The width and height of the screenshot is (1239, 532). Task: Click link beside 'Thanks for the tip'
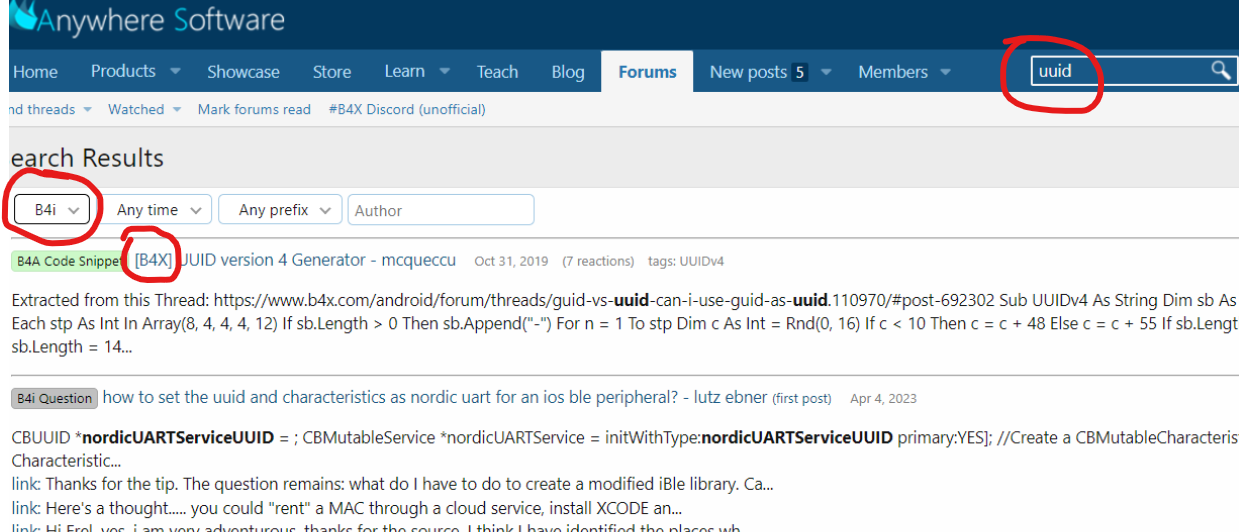24,484
